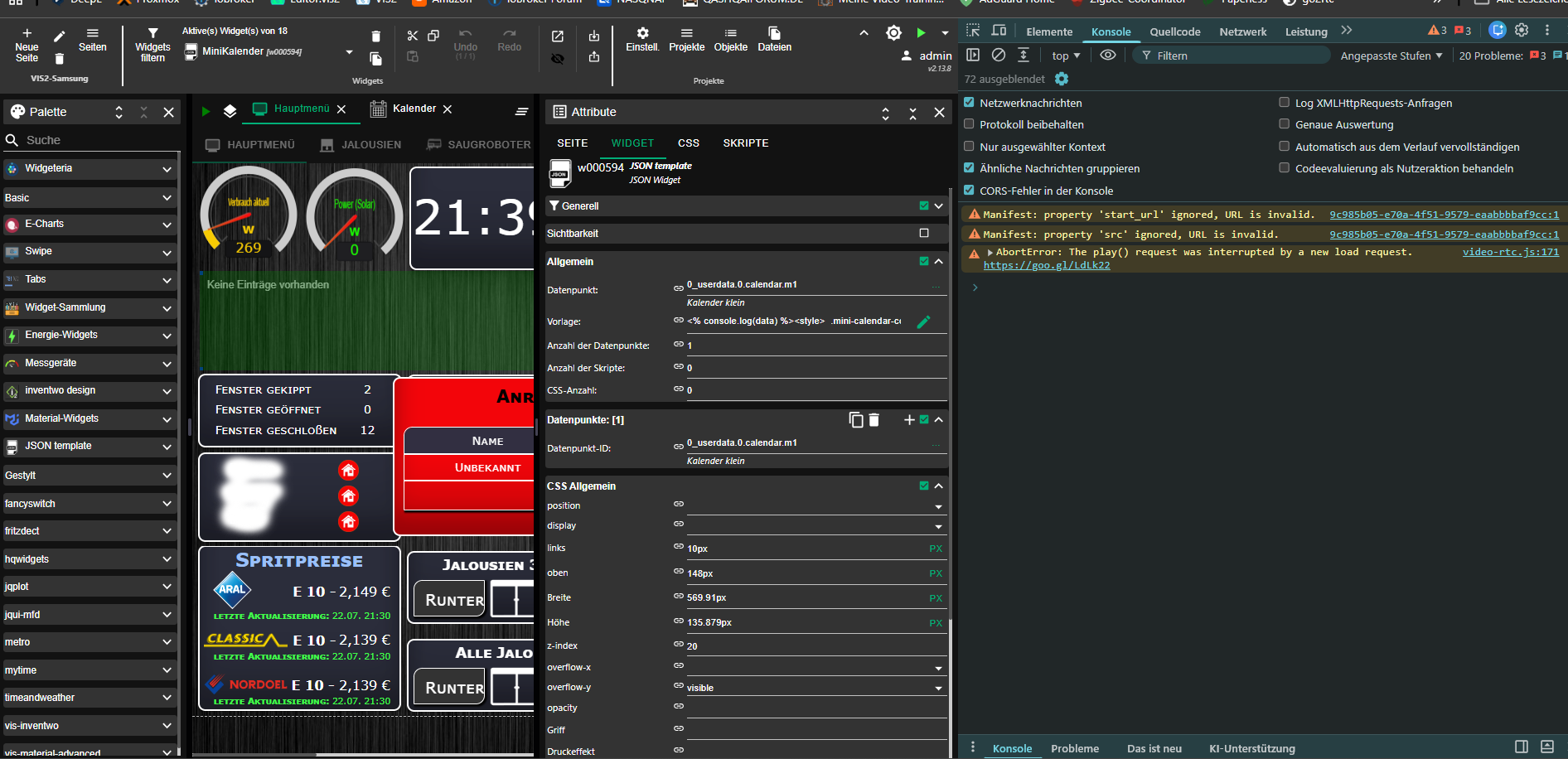1568x759 pixels.
Task: Click the DevTools inspect element icon
Action: click(973, 31)
